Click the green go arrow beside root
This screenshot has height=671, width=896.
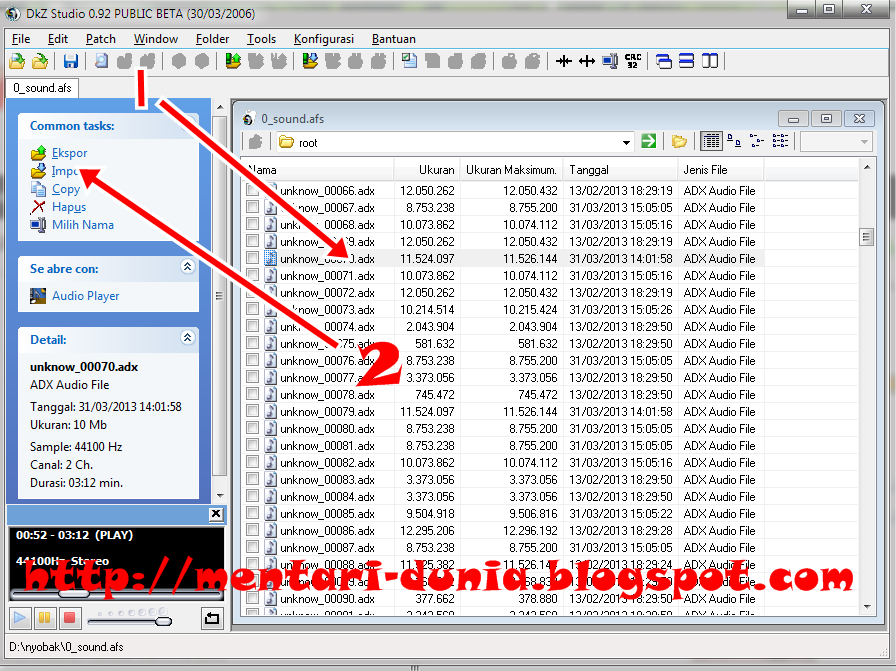pos(649,141)
